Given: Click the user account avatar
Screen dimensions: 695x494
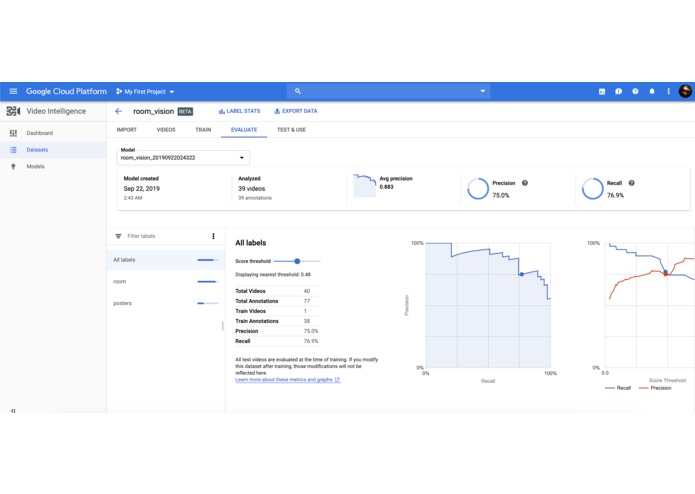Looking at the screenshot, I should [x=685, y=91].
